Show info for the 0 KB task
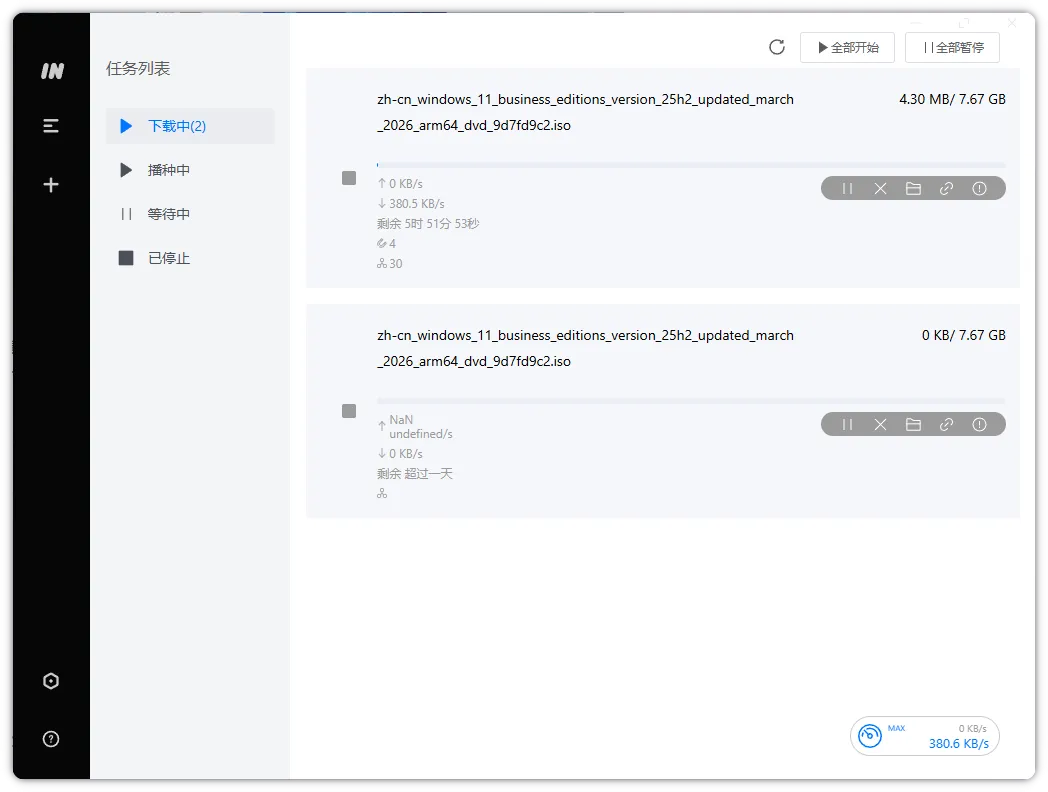The height and width of the screenshot is (792, 1048). click(x=979, y=424)
